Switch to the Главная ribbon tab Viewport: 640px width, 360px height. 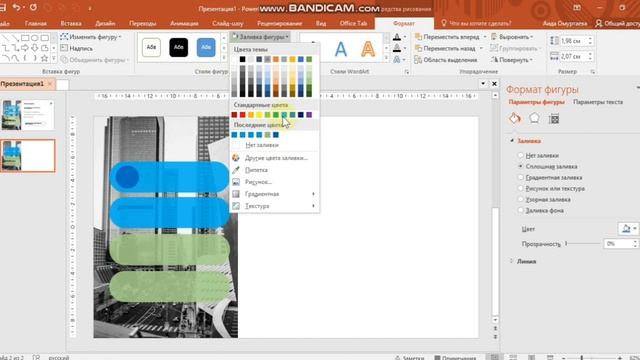pyautogui.click(x=36, y=24)
